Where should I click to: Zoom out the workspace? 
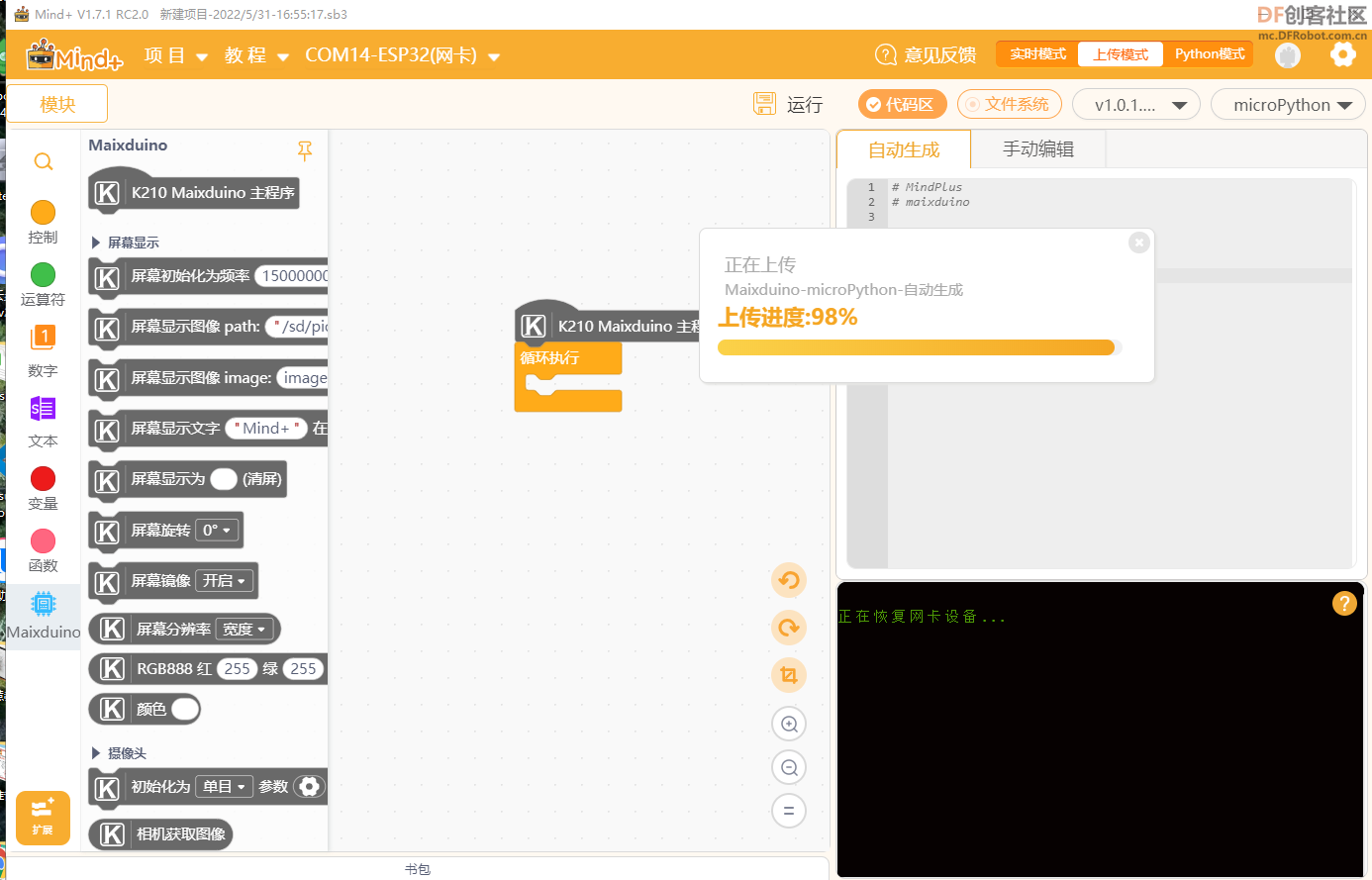click(789, 767)
